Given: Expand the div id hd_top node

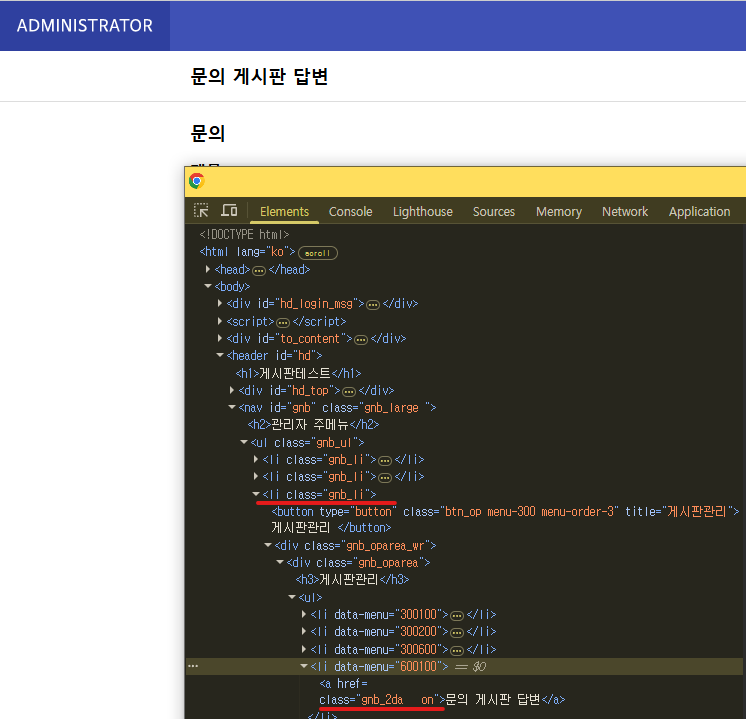Looking at the screenshot, I should point(232,390).
